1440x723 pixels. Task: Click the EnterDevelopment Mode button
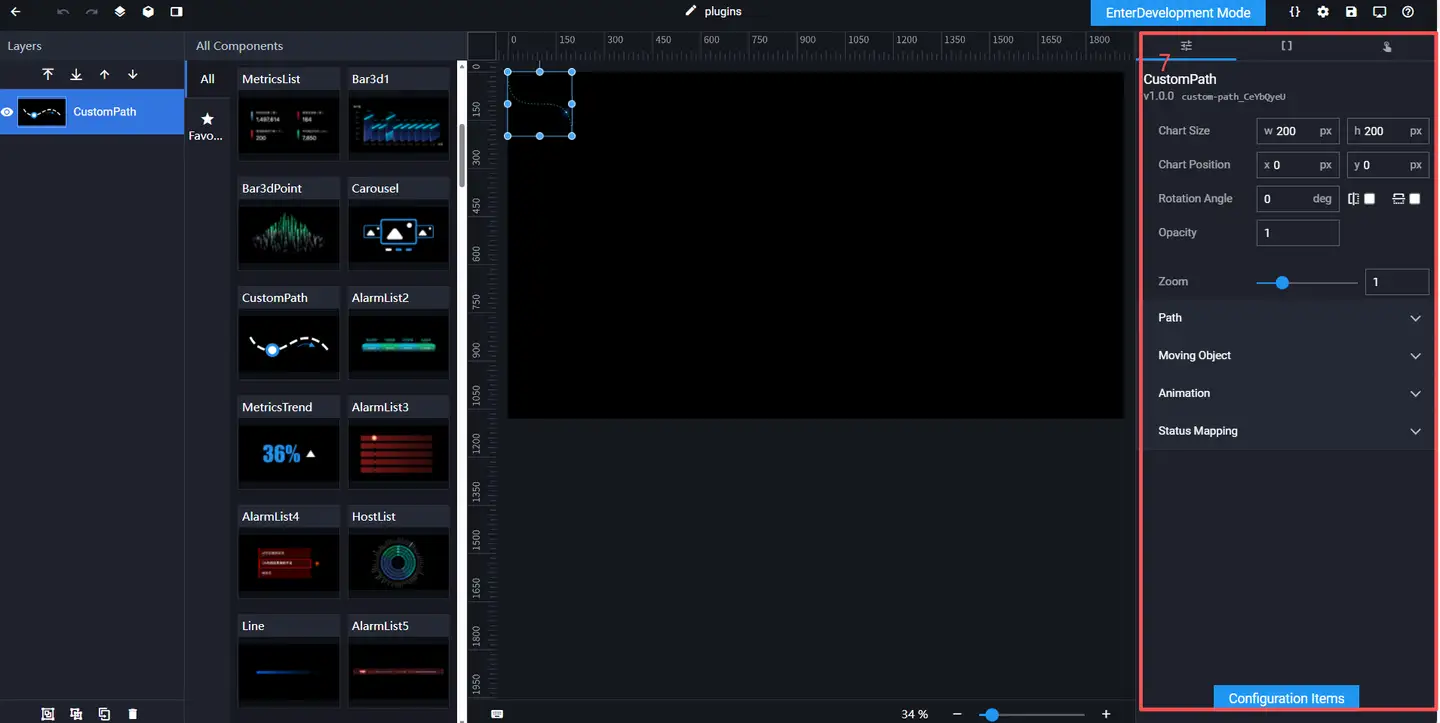point(1177,13)
